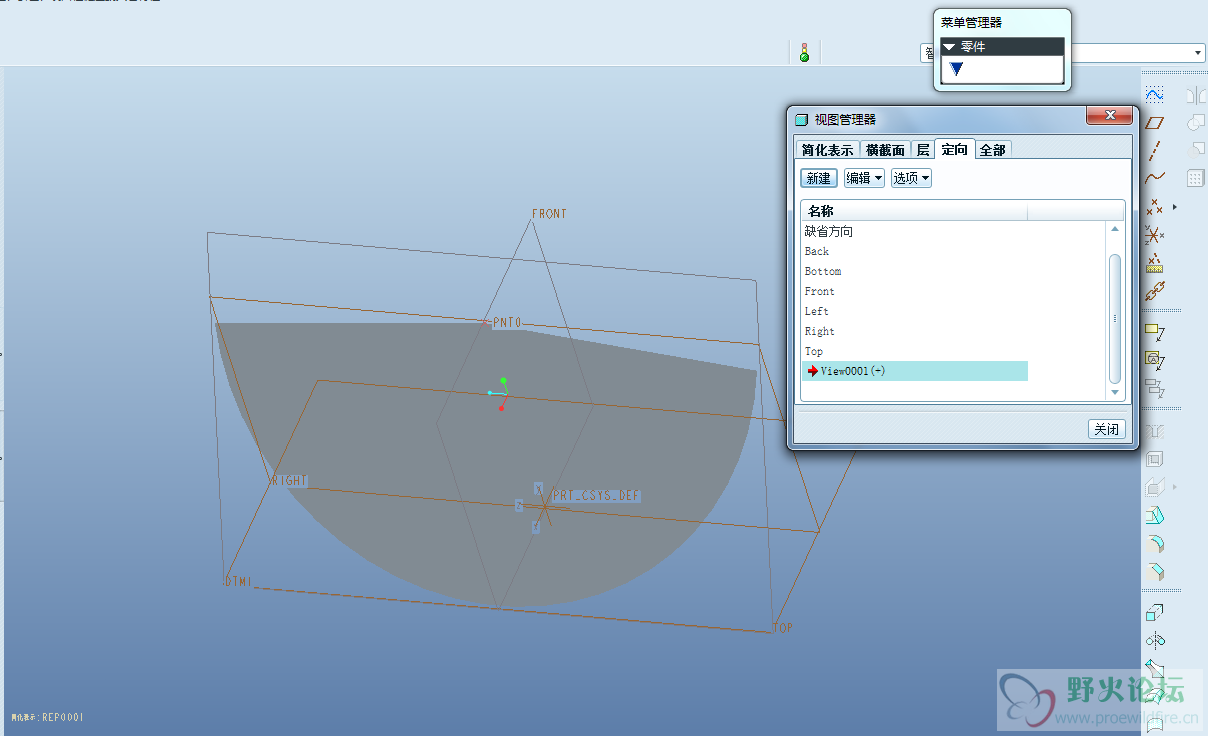
Task: Select the 定向 tab
Action: tap(955, 149)
